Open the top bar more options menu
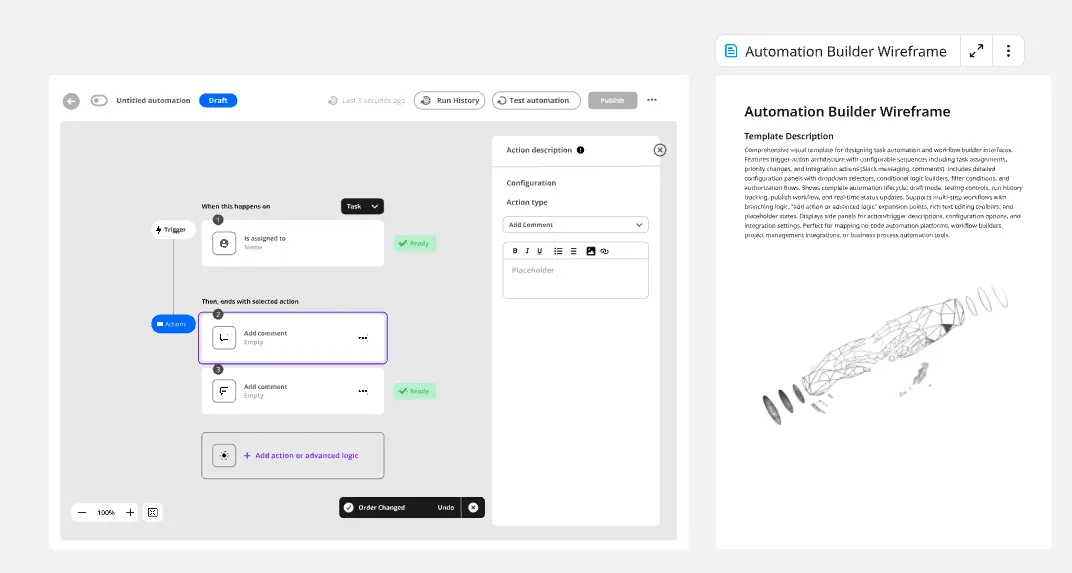Viewport: 1072px width, 573px height. [x=652, y=100]
